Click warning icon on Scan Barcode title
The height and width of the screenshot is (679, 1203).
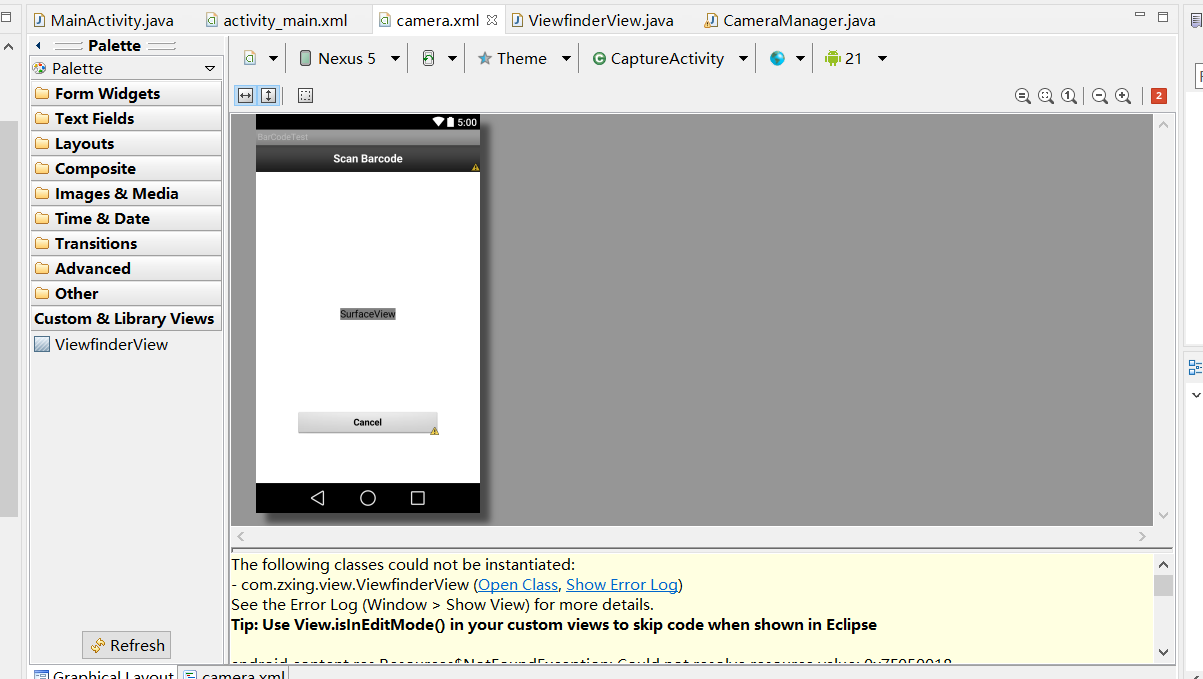[475, 167]
